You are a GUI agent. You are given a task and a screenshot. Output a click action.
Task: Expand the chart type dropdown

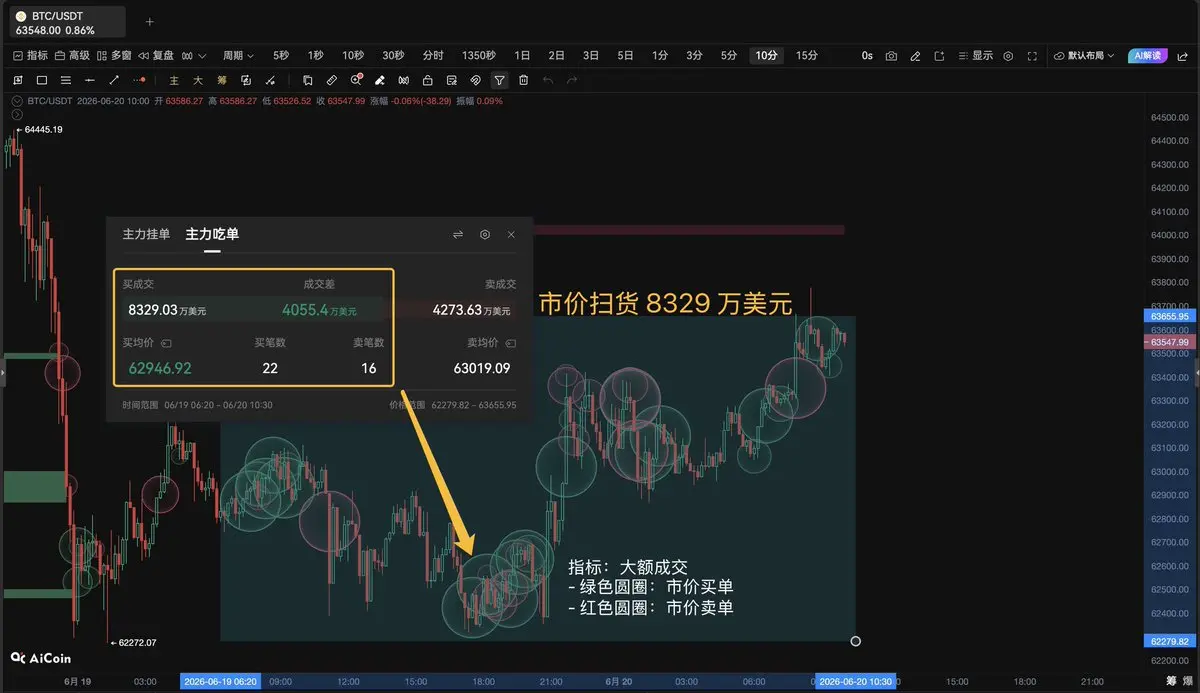(x=193, y=56)
